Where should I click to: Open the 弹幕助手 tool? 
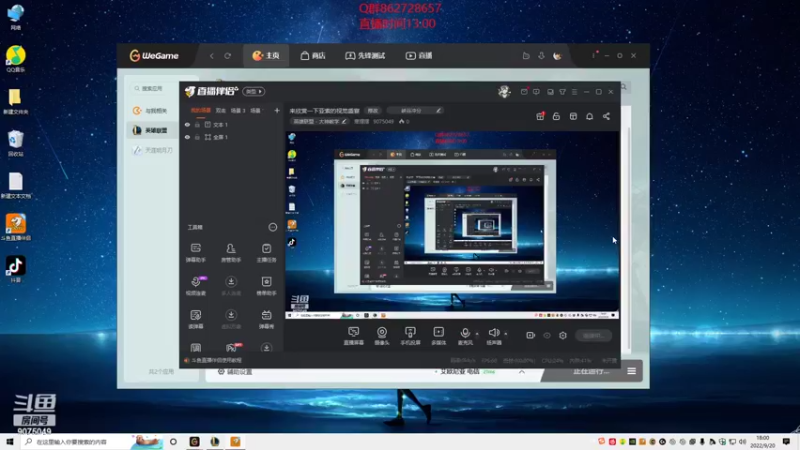click(196, 253)
